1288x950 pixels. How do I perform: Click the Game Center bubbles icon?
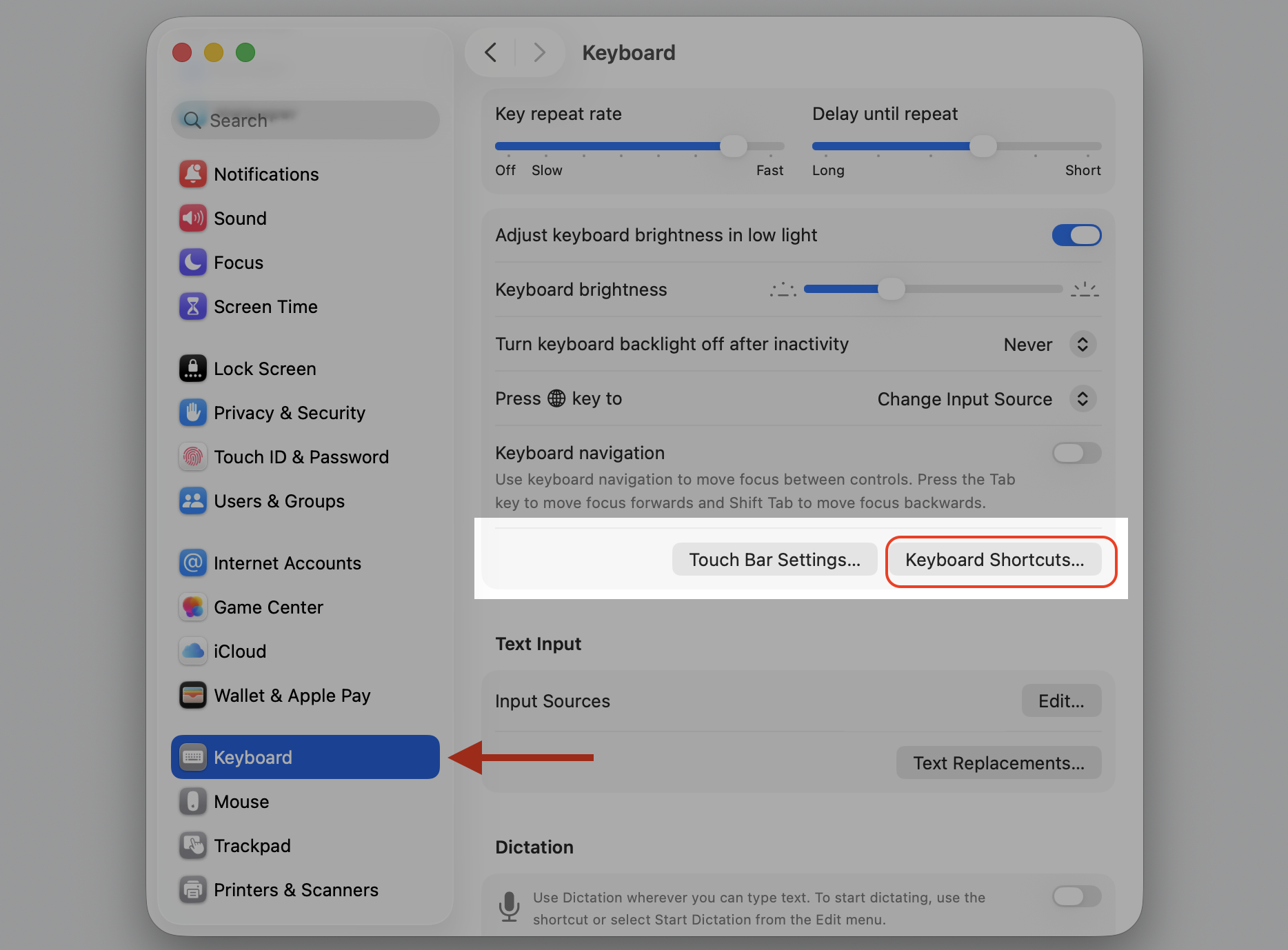click(x=193, y=607)
